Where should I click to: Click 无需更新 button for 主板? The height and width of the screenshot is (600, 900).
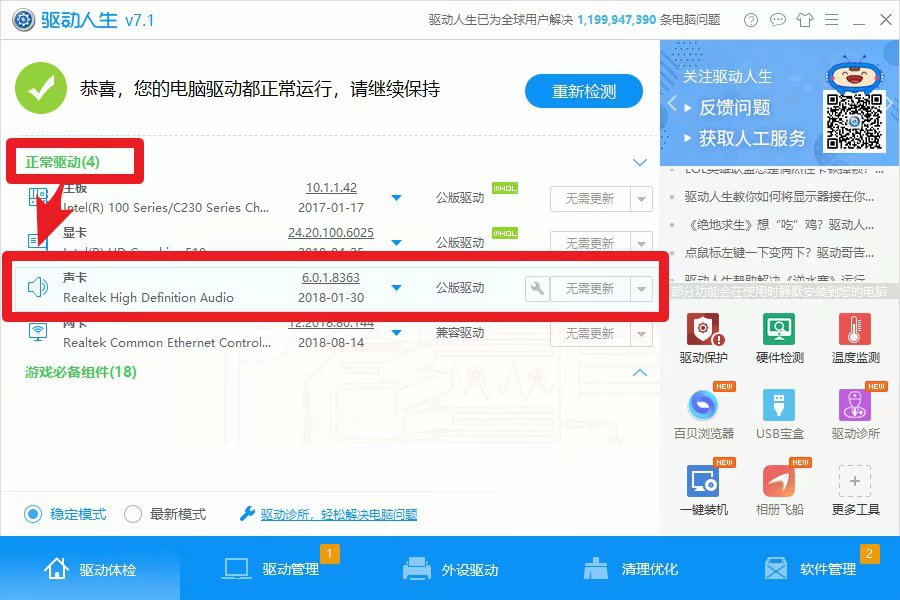(590, 199)
